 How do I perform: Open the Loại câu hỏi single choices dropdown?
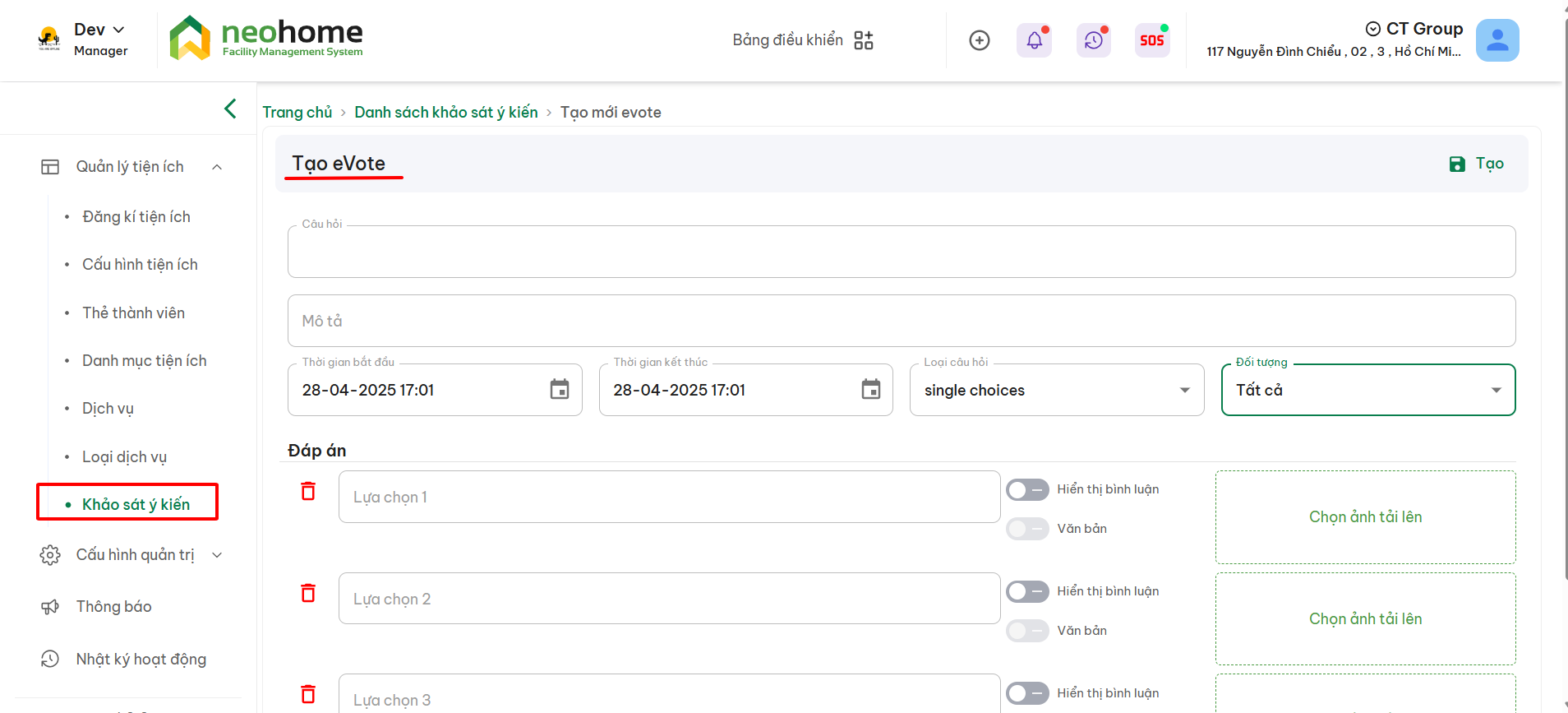tap(1057, 390)
